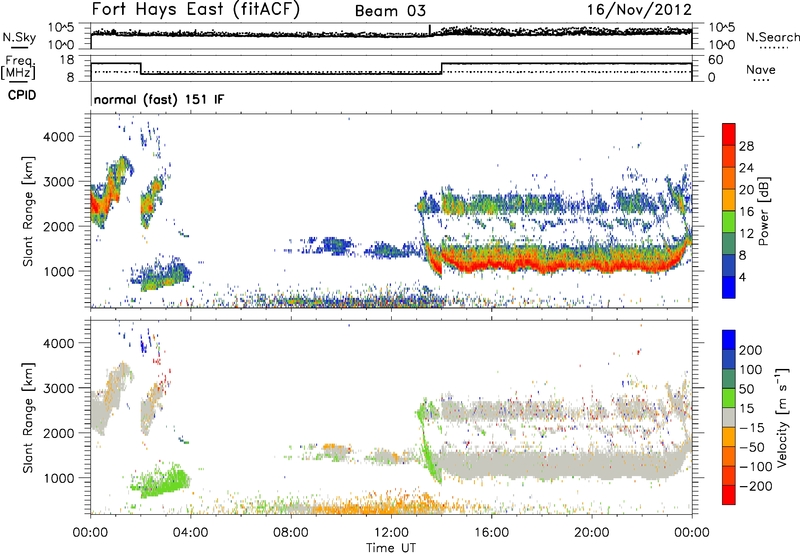This screenshot has width=800, height=554.
Task: Click the 'Power [dB]' colorbar title
Action: tap(764, 211)
